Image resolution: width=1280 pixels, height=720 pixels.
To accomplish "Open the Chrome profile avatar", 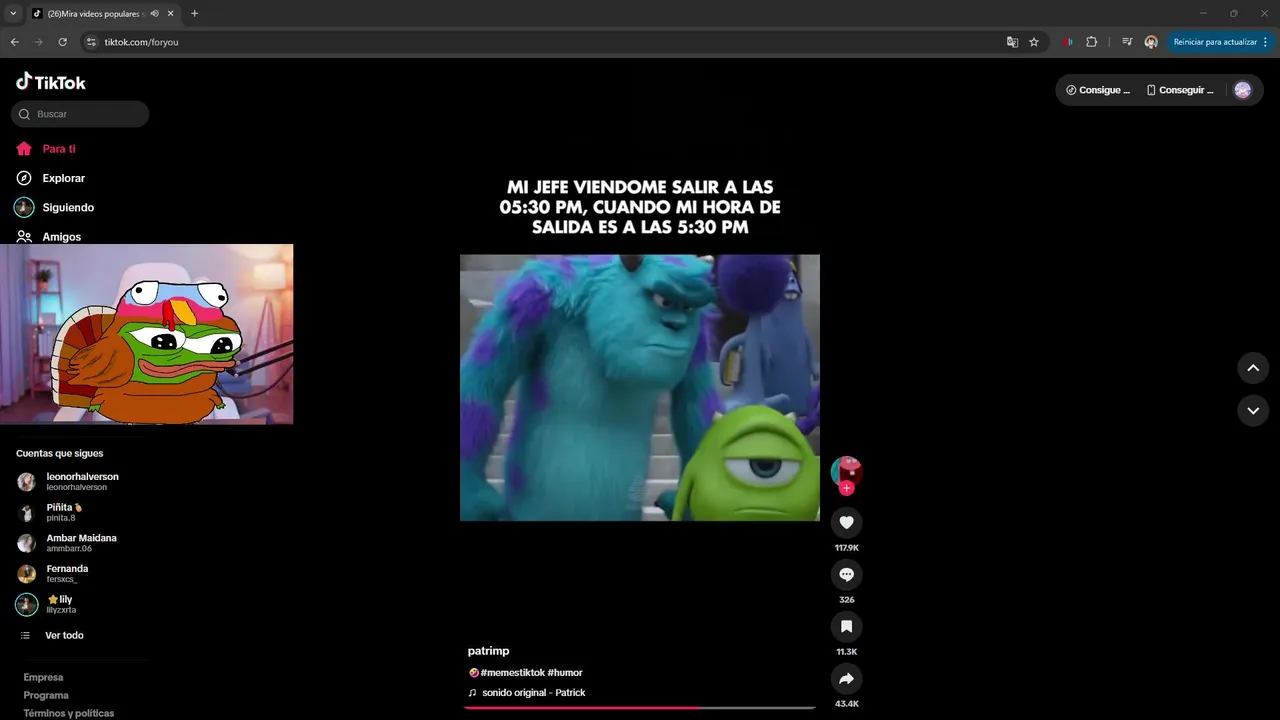I will [1151, 42].
